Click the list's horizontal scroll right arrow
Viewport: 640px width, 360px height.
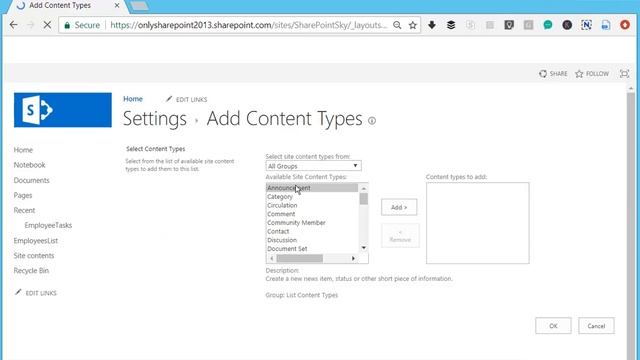[353, 258]
